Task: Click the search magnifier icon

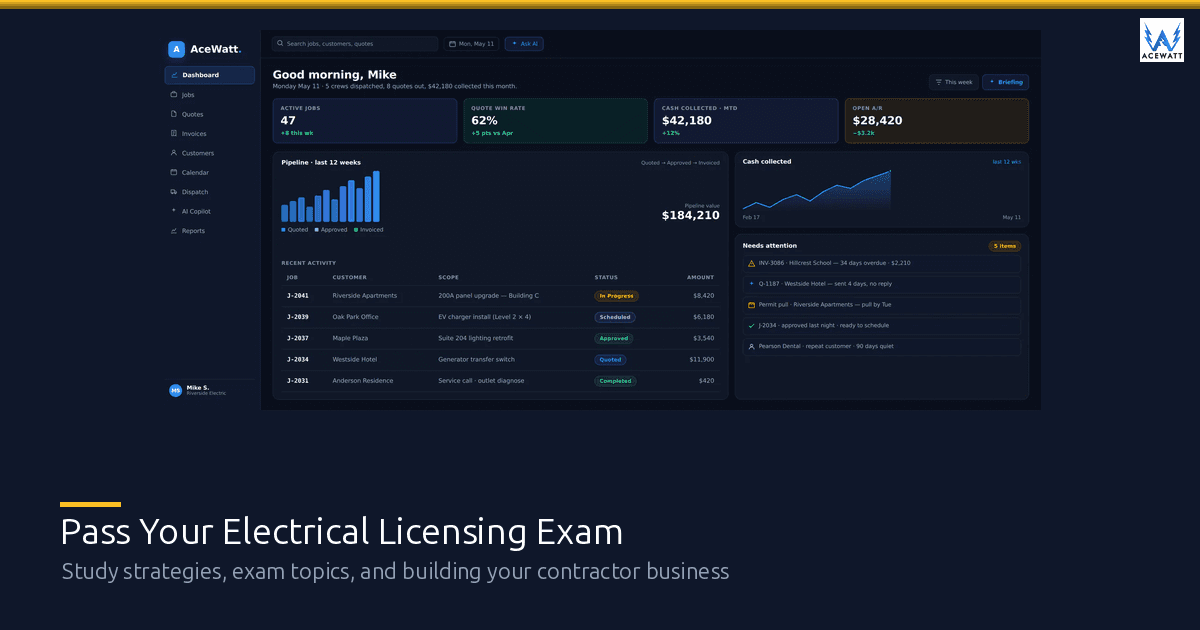Action: 281,44
